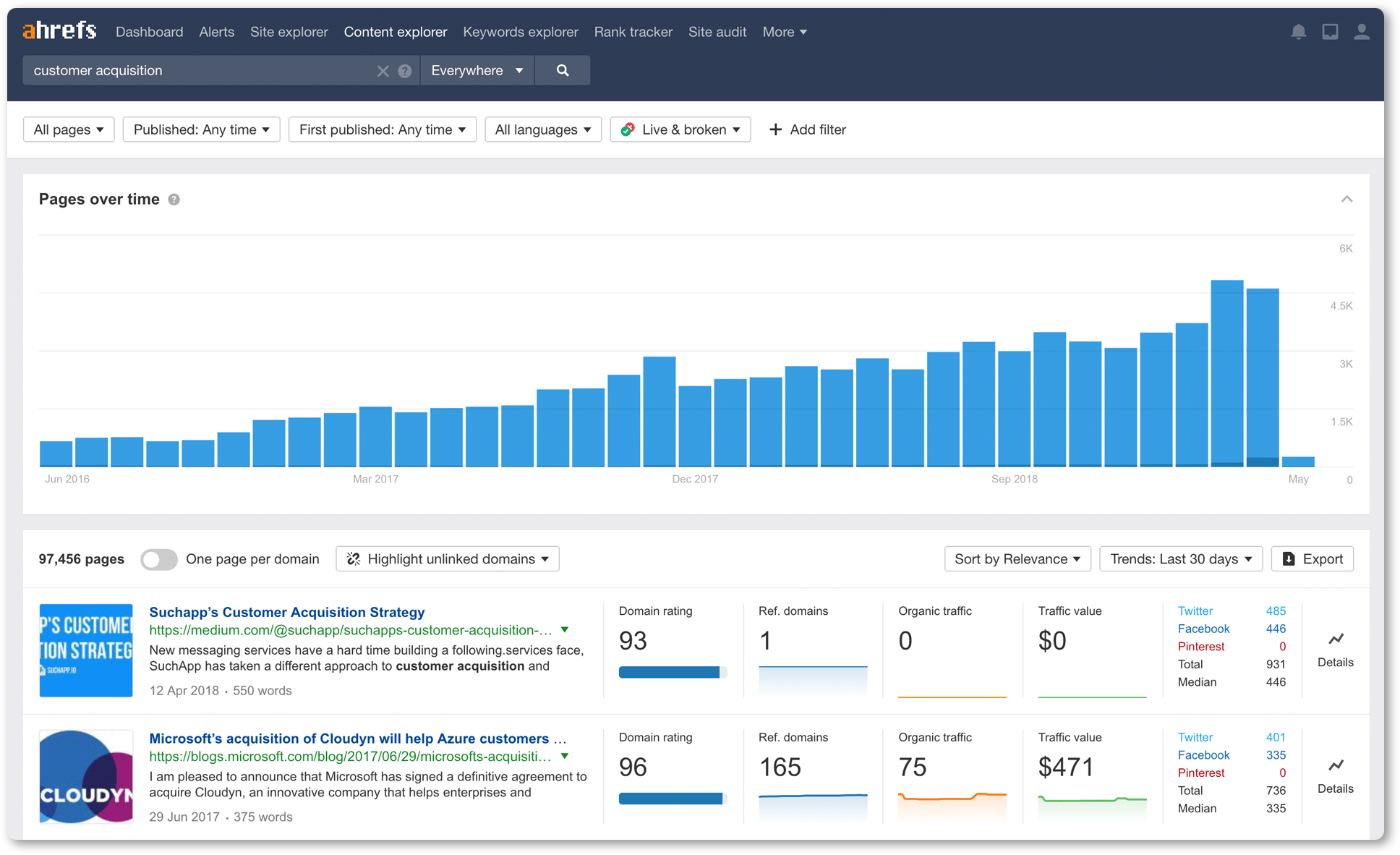The height and width of the screenshot is (855, 1400).
Task: Open the user account icon
Action: point(1362,32)
